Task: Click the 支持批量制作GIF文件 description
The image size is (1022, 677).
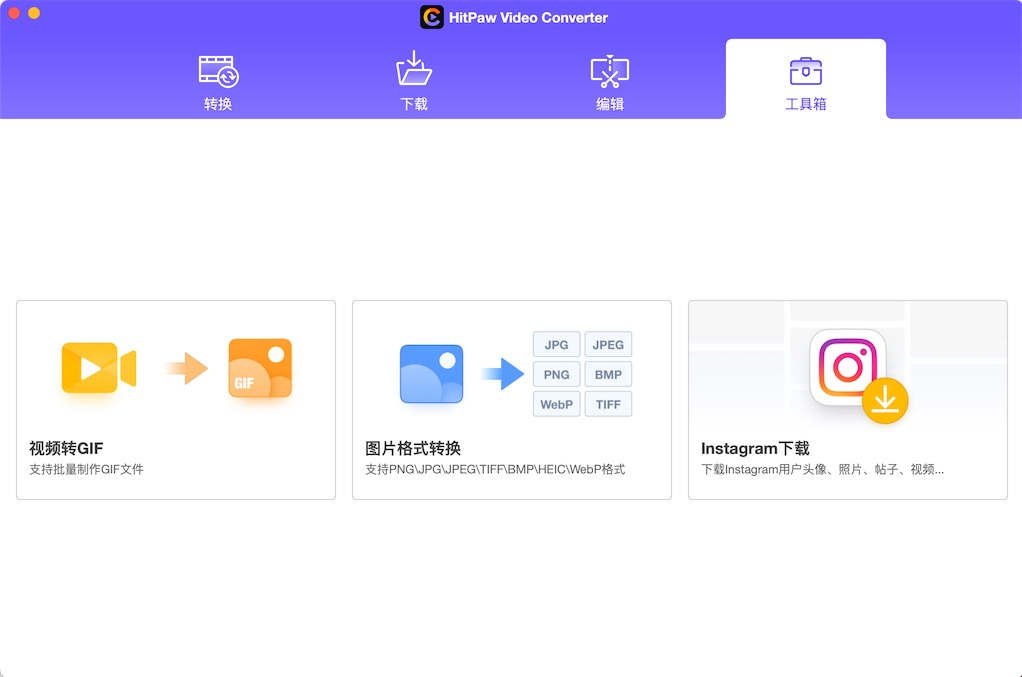Action: pyautogui.click(x=86, y=469)
